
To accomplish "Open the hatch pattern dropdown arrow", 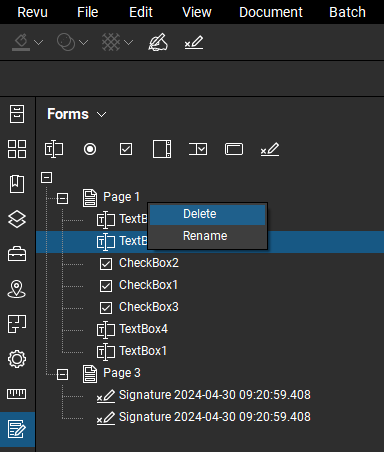I will (129, 42).
